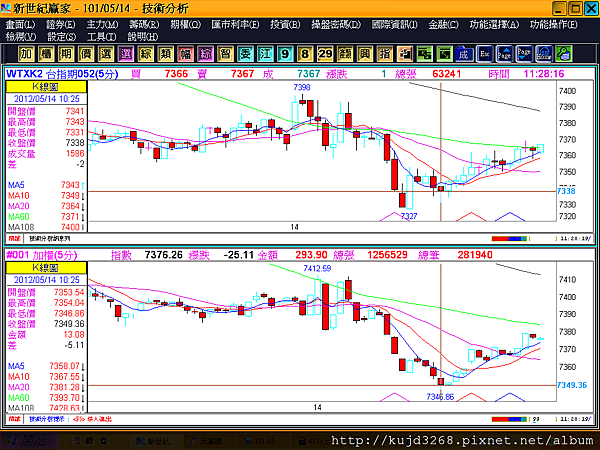Open the 功能操作(E) menu
The height and width of the screenshot is (450, 600).
tap(553, 24)
